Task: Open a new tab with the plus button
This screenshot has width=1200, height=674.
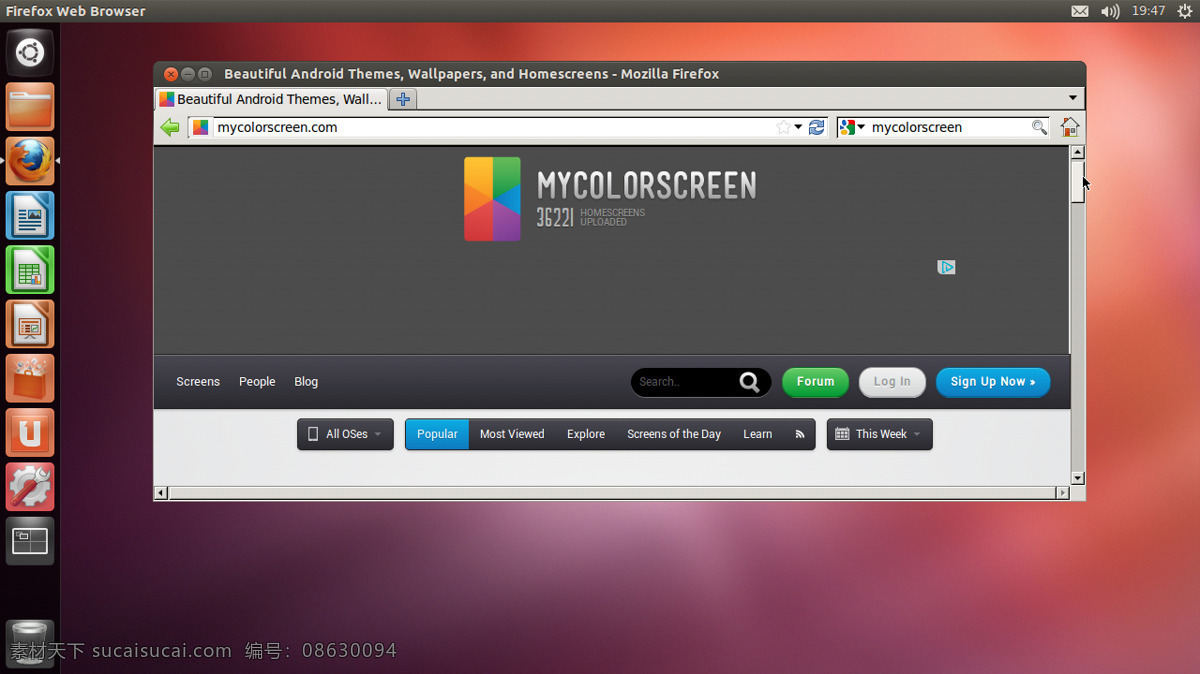Action: pos(403,99)
